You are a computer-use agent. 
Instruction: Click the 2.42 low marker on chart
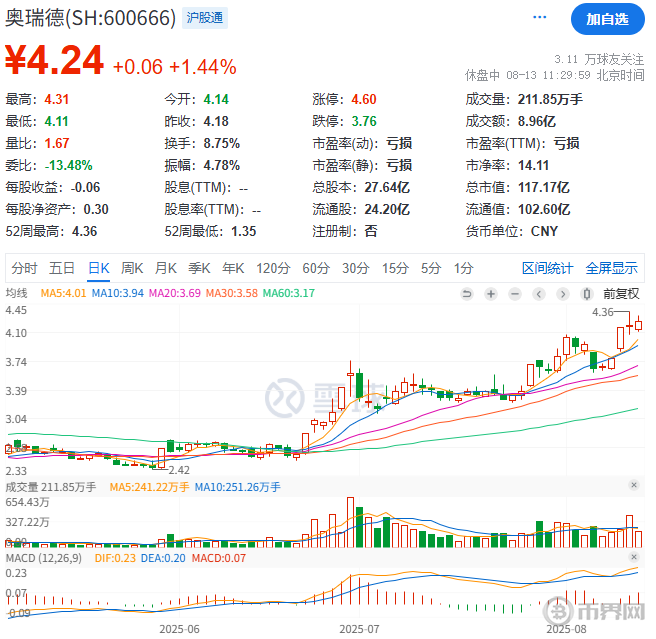click(179, 470)
